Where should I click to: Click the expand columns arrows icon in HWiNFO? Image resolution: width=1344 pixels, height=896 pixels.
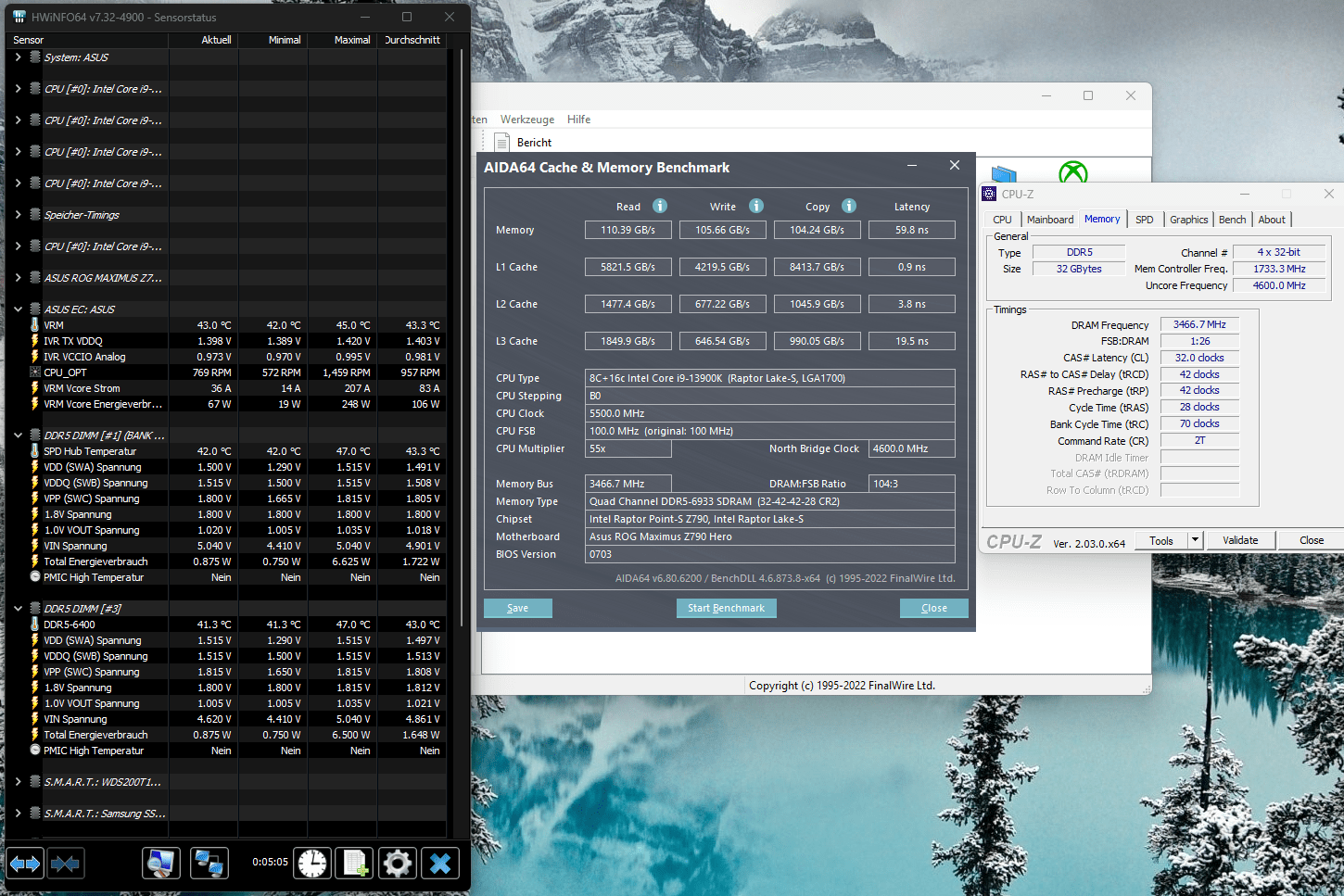click(25, 864)
